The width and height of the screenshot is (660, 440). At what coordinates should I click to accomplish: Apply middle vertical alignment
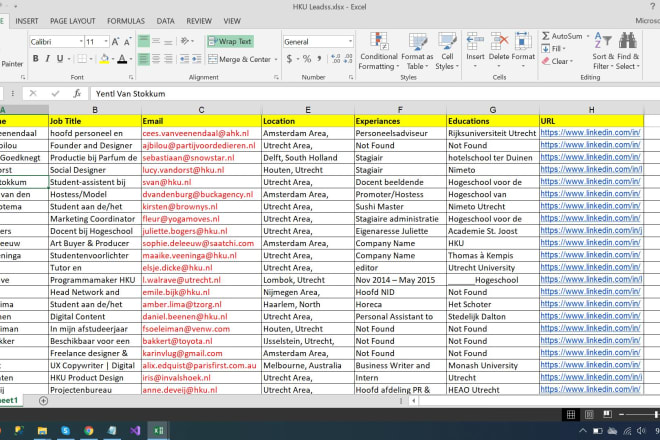point(156,41)
